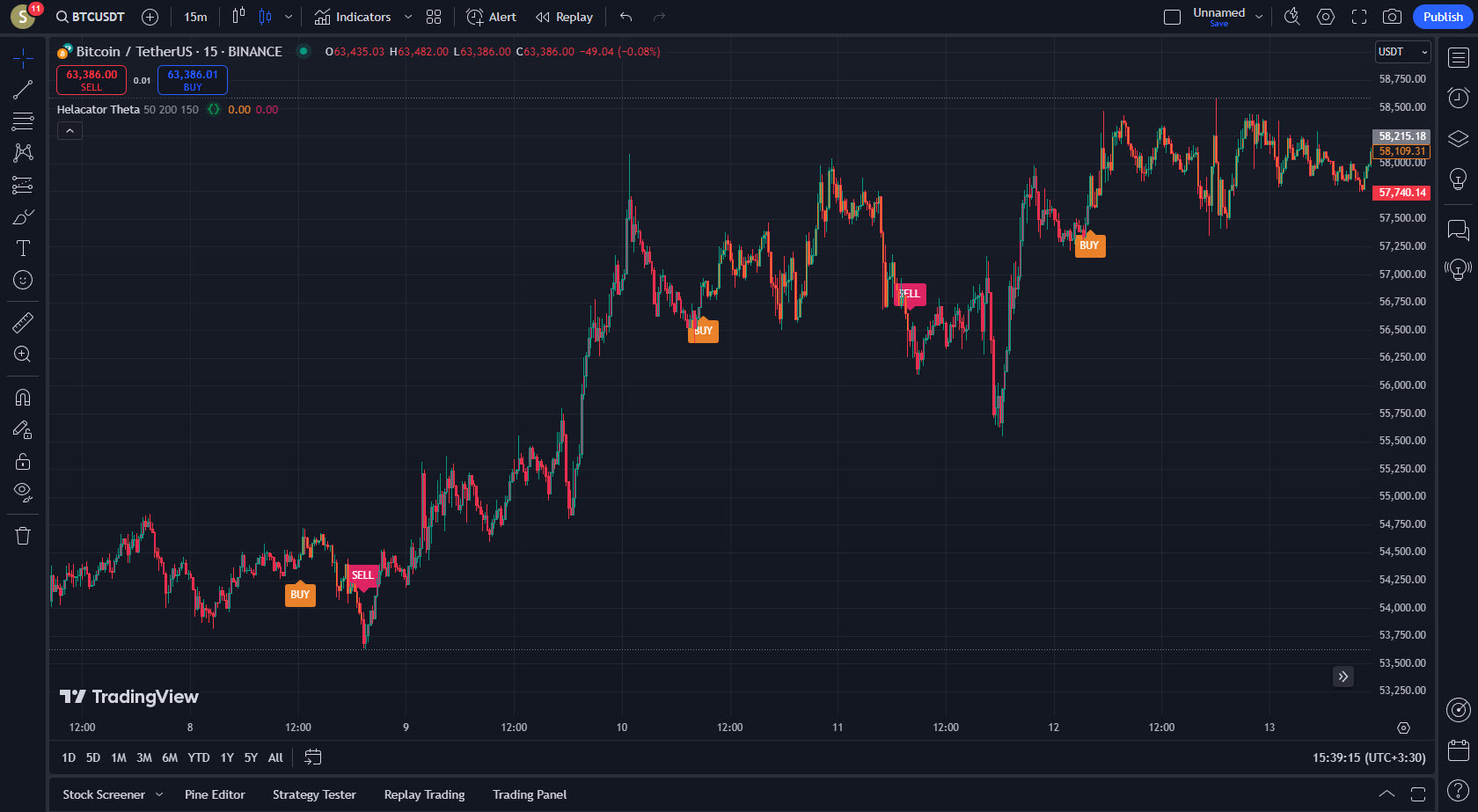The height and width of the screenshot is (812, 1478).
Task: Open the Trading Panel tab
Action: pos(530,794)
